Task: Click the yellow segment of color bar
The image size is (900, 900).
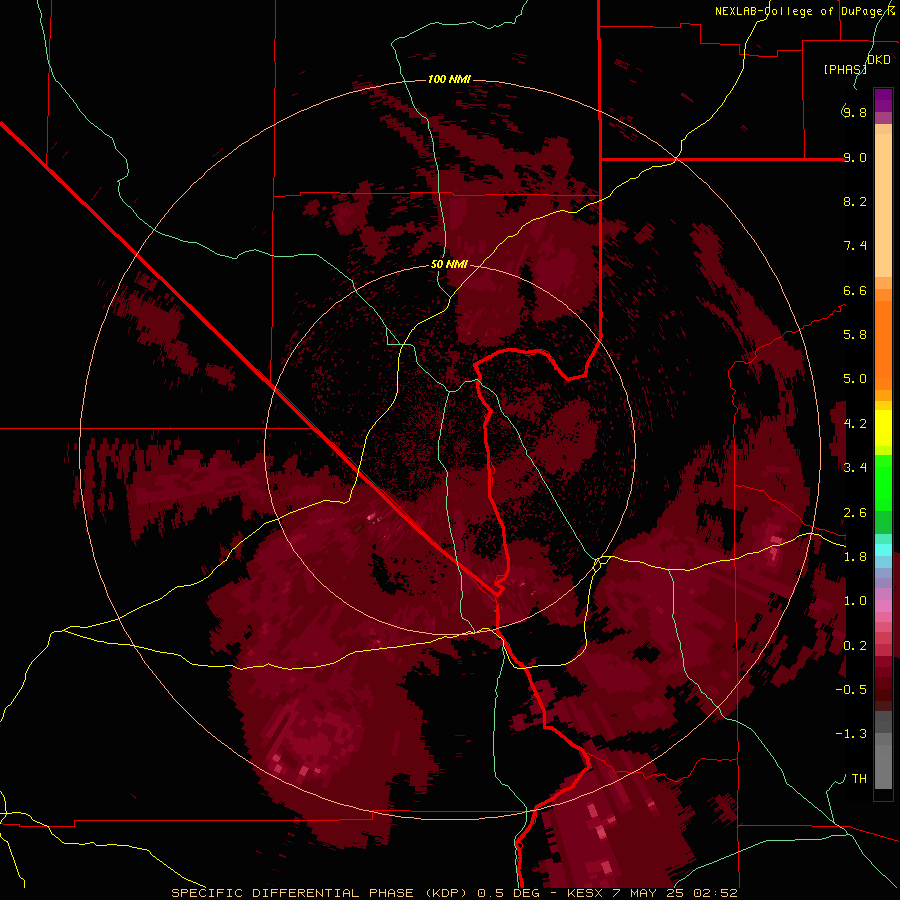Action: point(883,428)
